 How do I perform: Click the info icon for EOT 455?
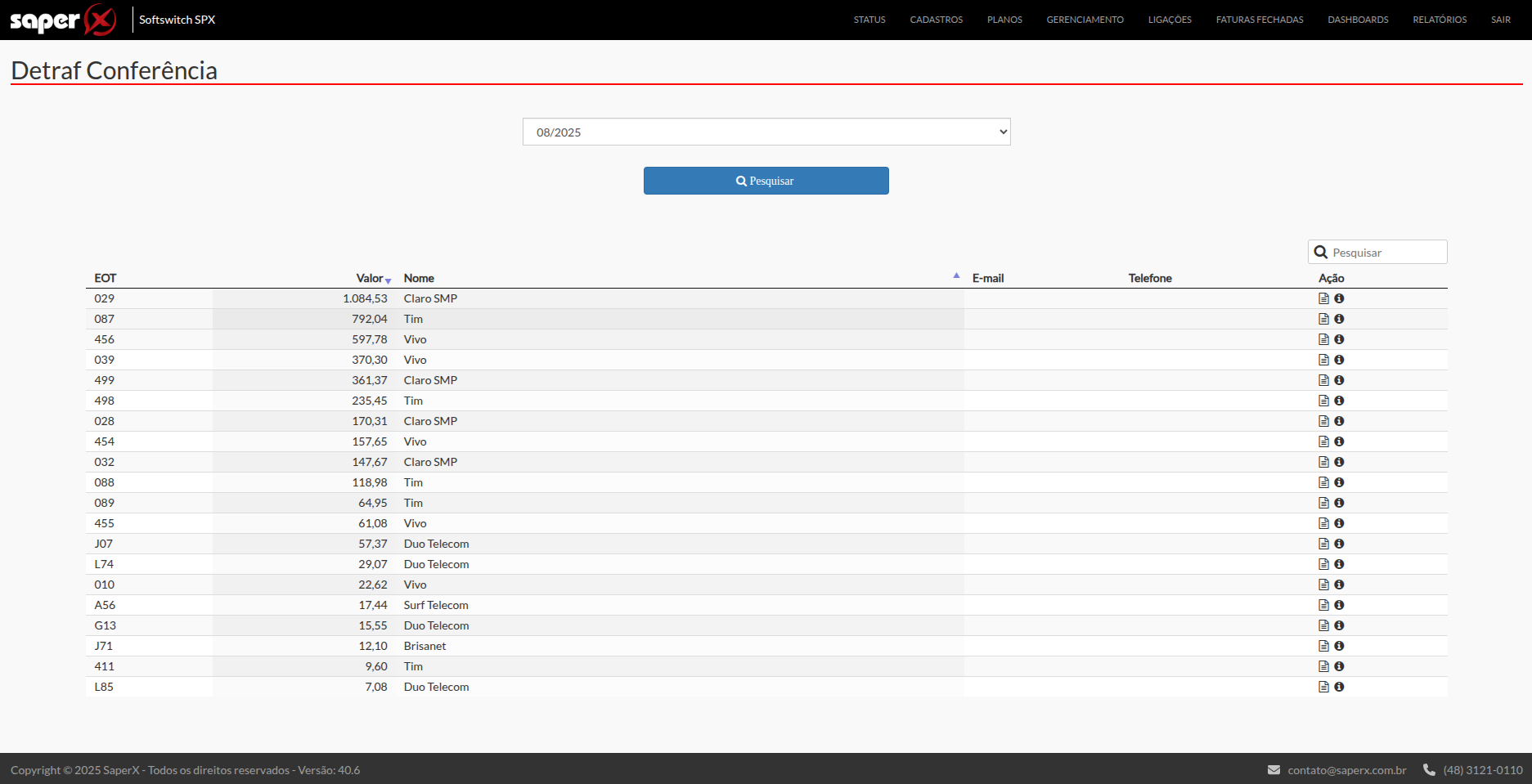(1339, 523)
